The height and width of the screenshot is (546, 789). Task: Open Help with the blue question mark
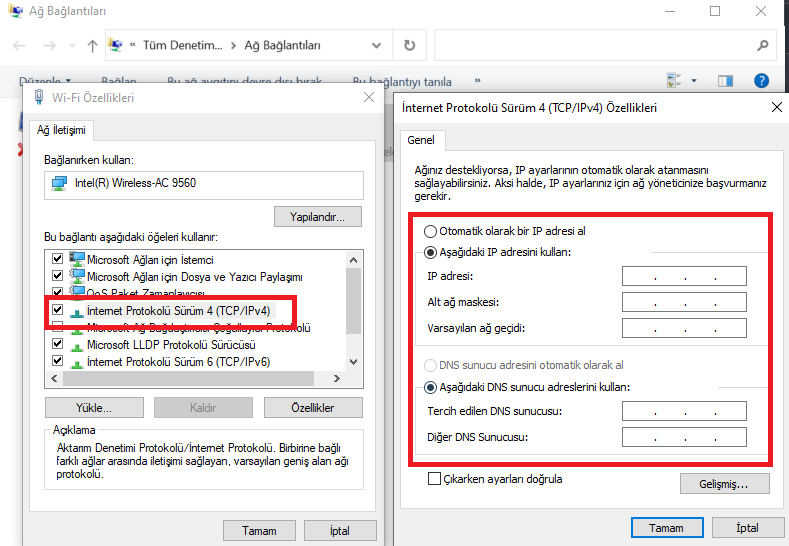pos(761,81)
